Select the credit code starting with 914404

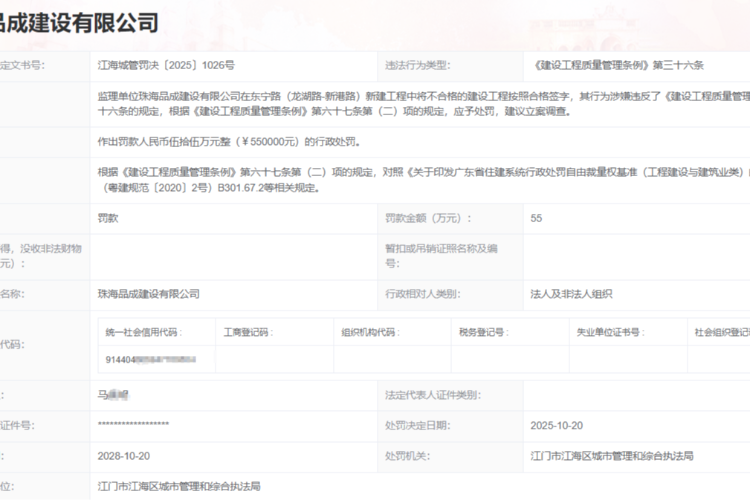[x=150, y=357]
